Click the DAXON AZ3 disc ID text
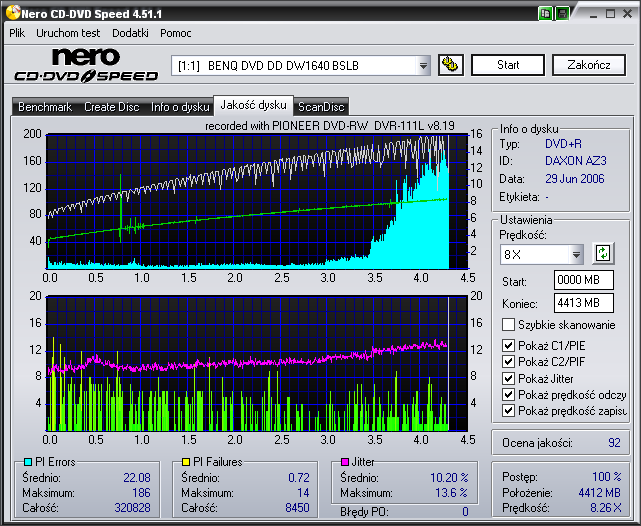The width and height of the screenshot is (641, 526). click(x=576, y=161)
